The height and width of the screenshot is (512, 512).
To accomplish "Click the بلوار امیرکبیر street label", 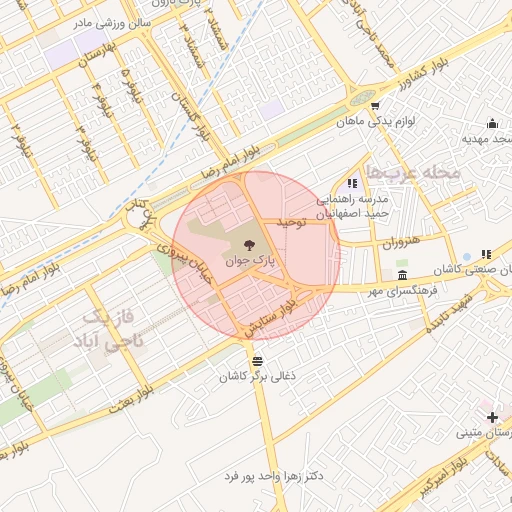I will (444, 477).
